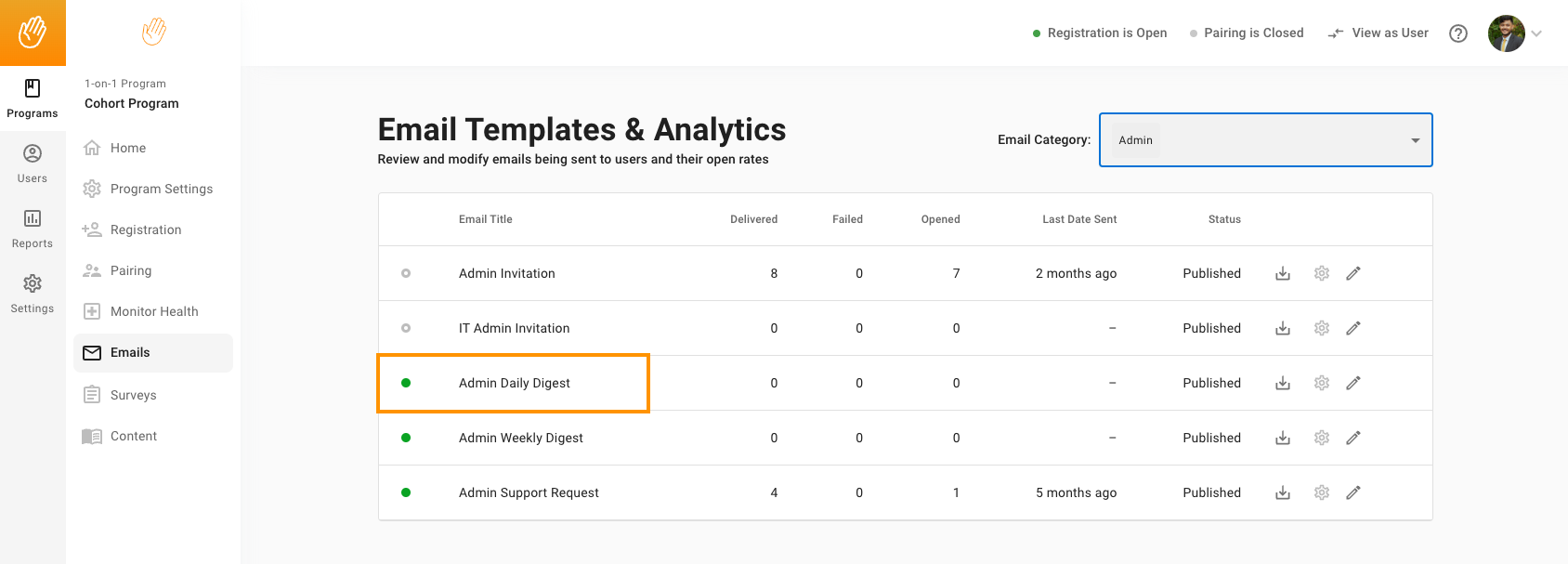Edit the Admin Daily Digest template
Image resolution: width=1568 pixels, height=564 pixels.
tap(1353, 383)
